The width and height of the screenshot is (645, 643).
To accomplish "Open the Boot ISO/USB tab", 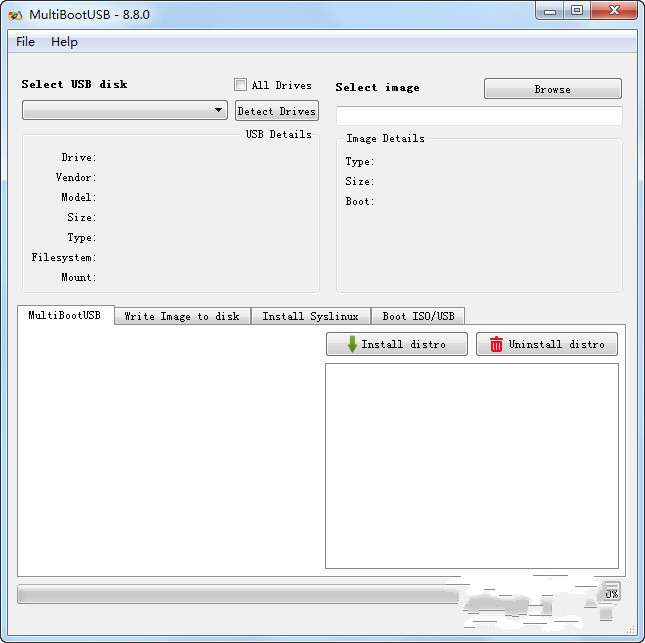I will click(418, 316).
